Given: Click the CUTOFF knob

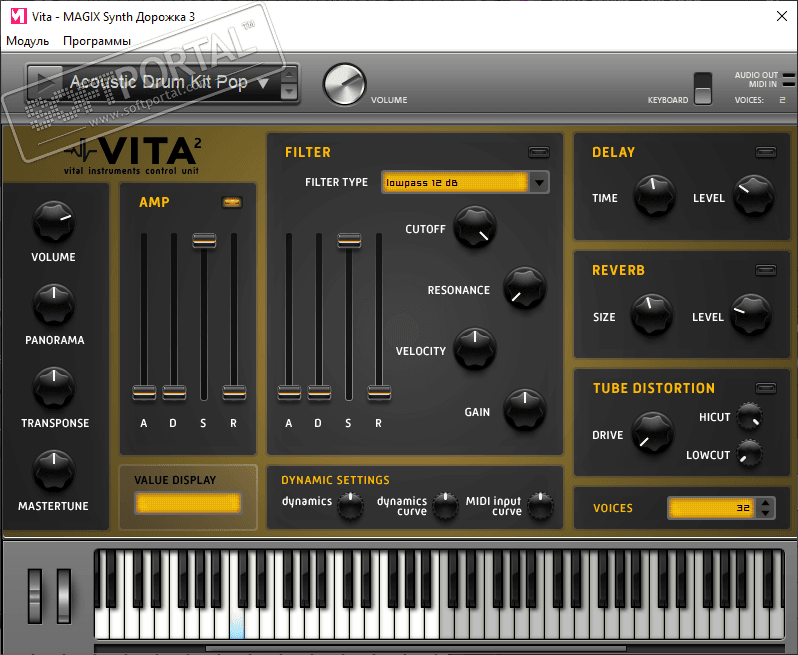Looking at the screenshot, I should (474, 227).
